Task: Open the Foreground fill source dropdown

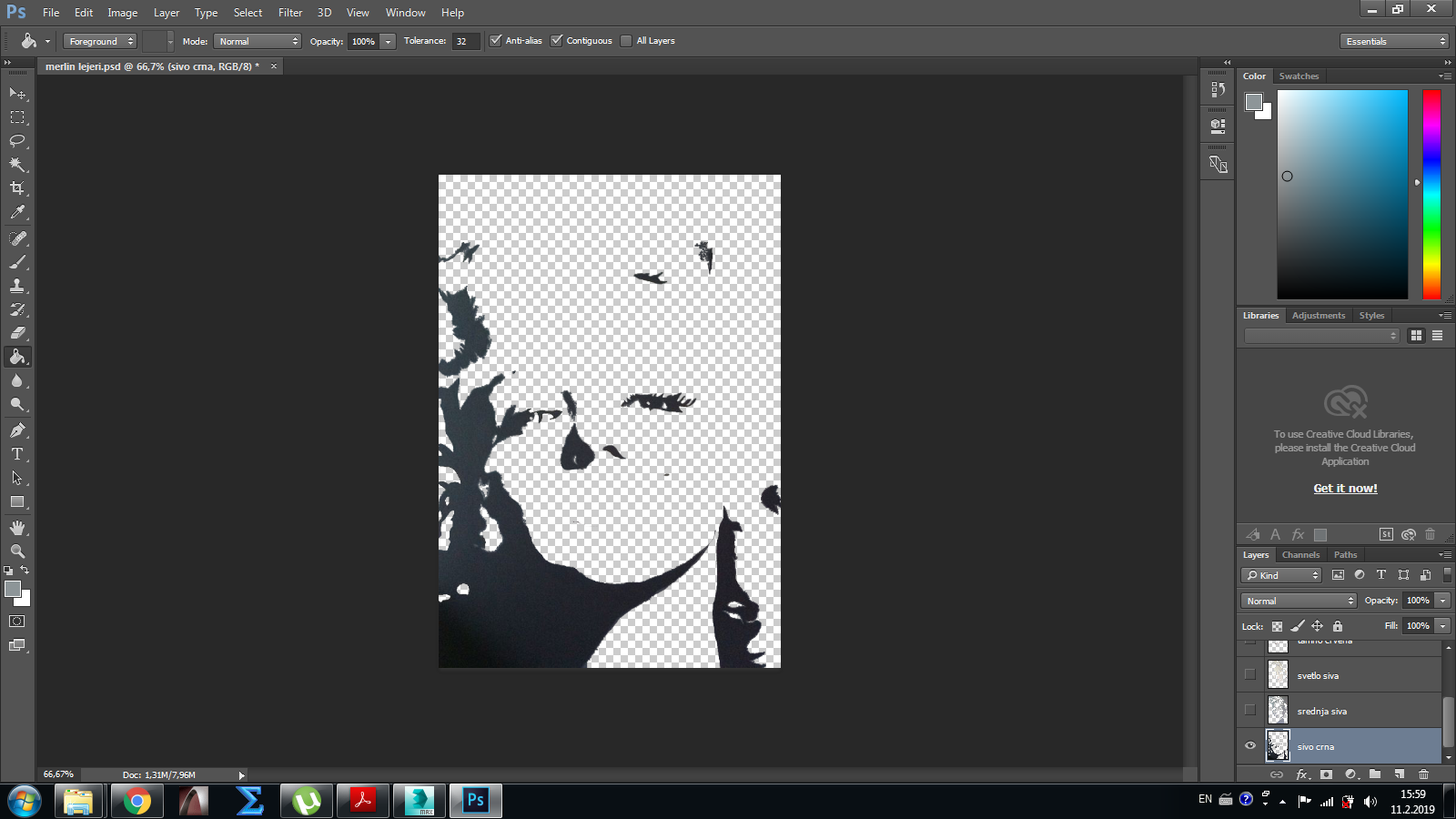Action: click(x=100, y=41)
